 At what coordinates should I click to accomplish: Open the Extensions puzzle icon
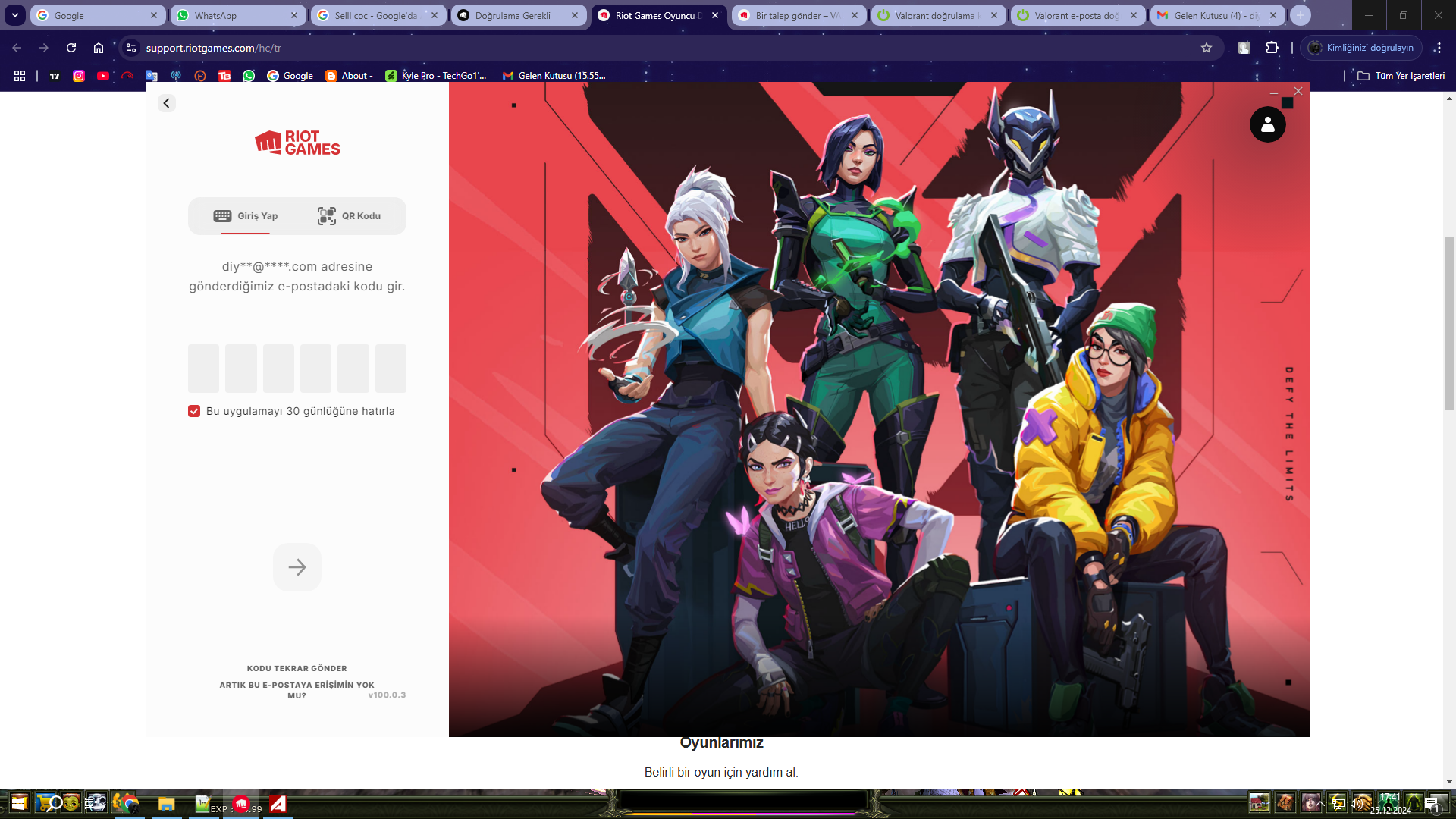pos(1272,48)
